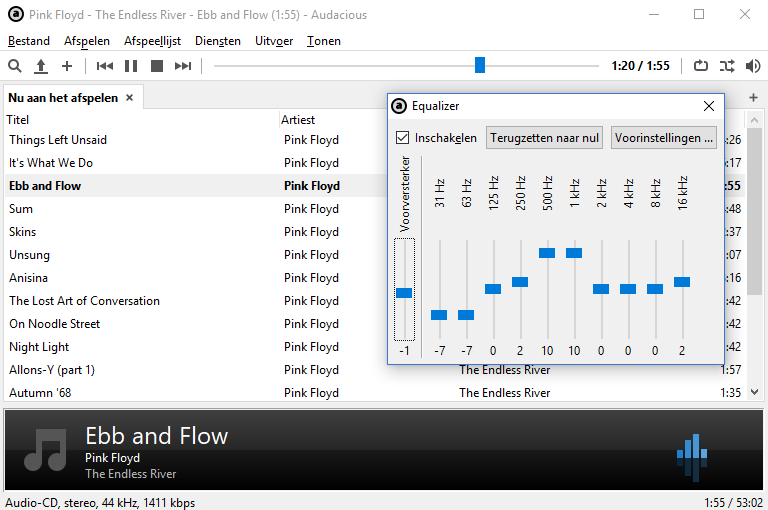Skip to the next track
The width and height of the screenshot is (768, 510).
(183, 66)
